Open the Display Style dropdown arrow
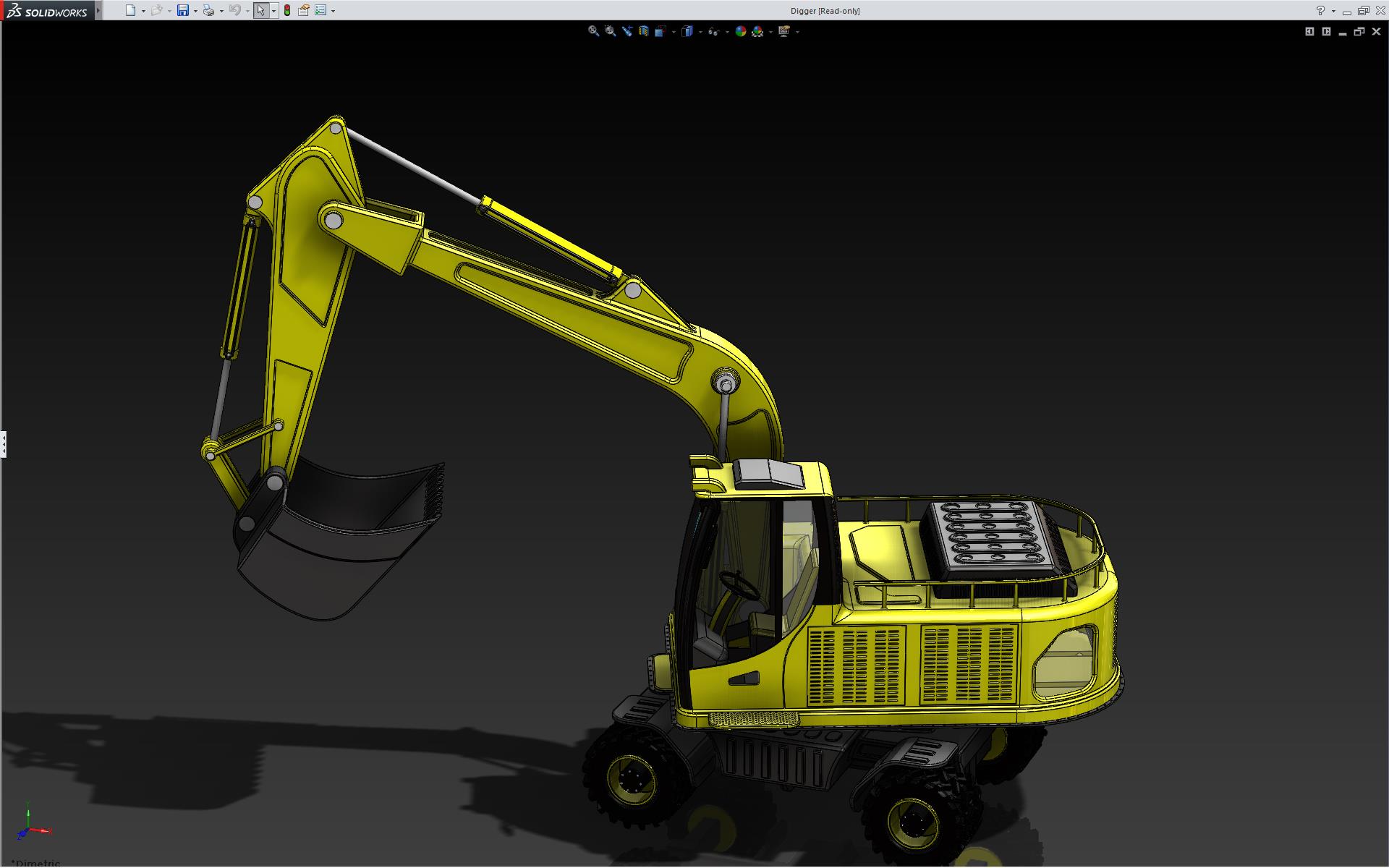The width and height of the screenshot is (1389, 868). (700, 32)
